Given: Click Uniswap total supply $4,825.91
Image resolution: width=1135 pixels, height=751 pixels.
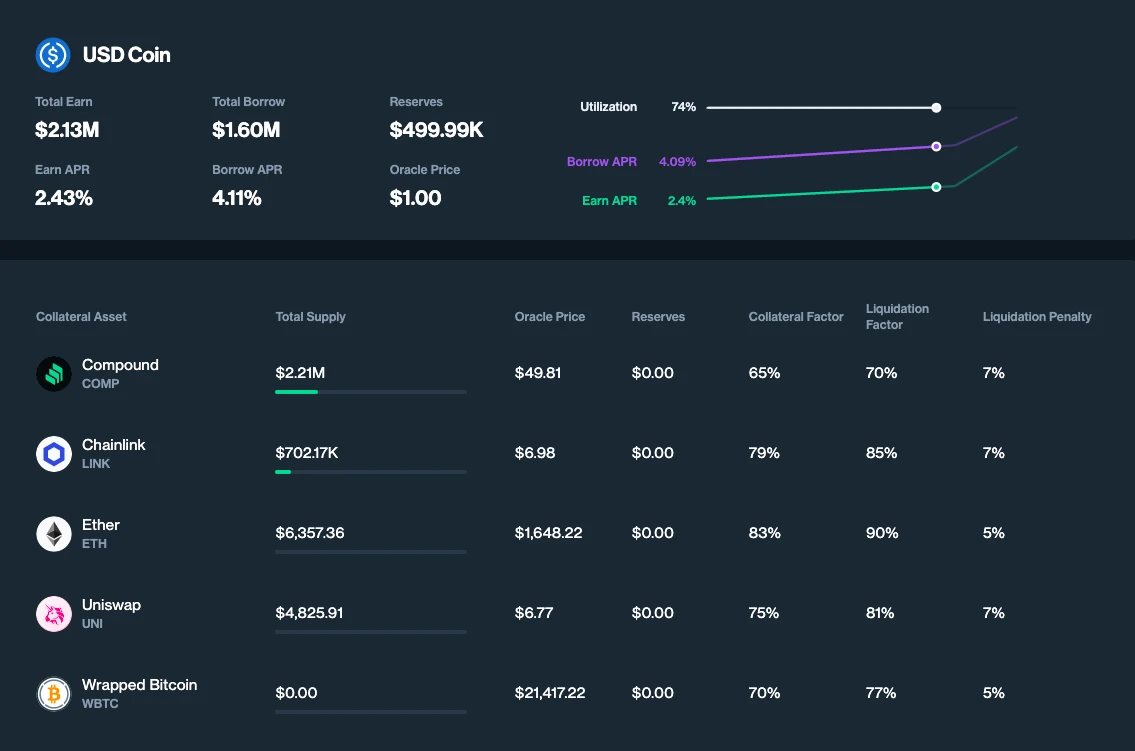Looking at the screenshot, I should point(309,613).
